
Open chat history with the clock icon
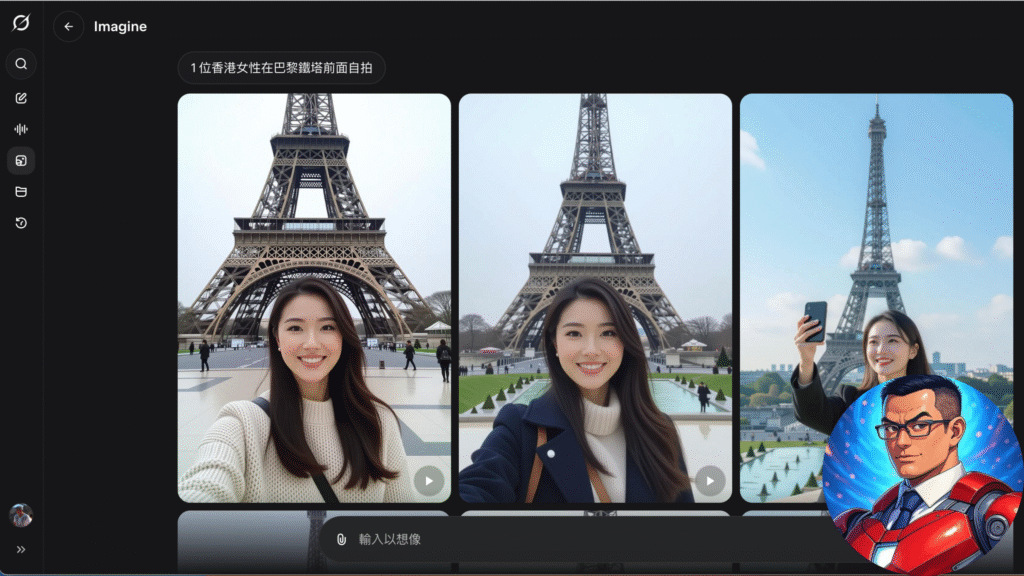click(21, 223)
